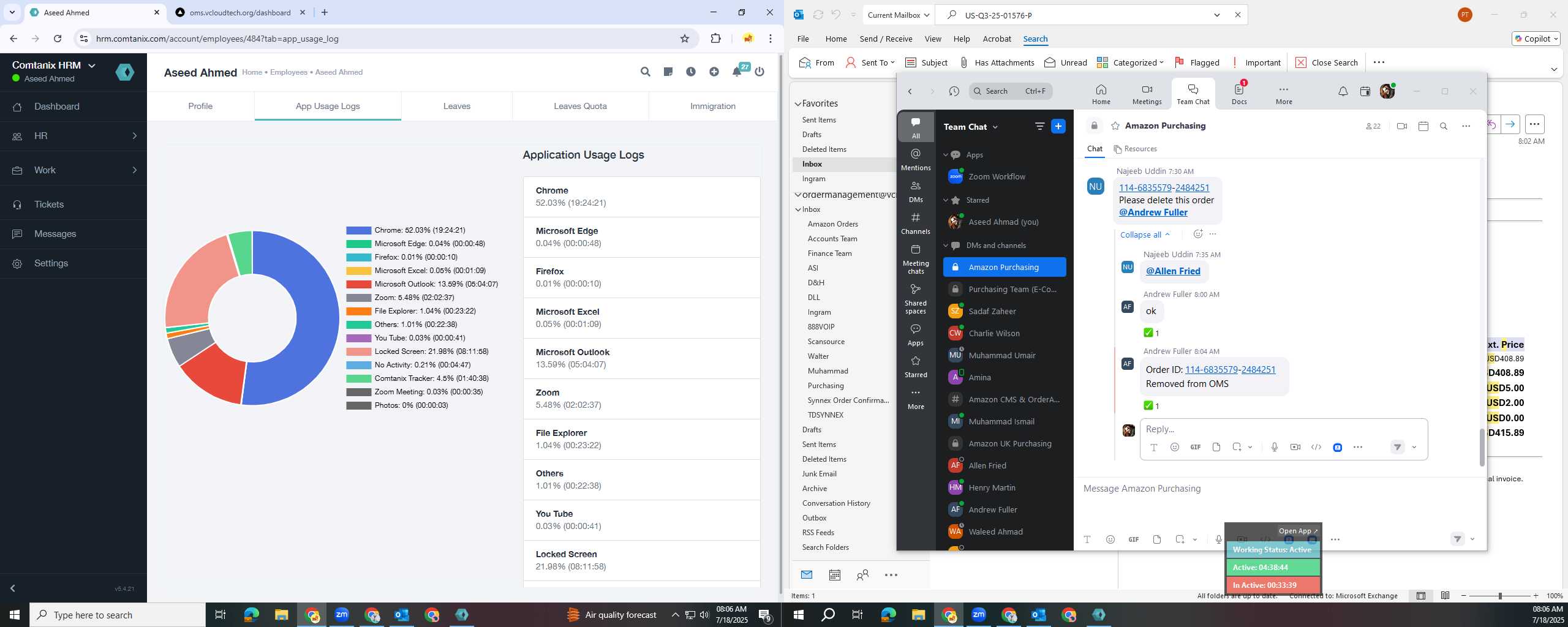This screenshot has width=1568, height=627.
Task: Open Send / Receive tab in Outlook
Action: coord(886,39)
